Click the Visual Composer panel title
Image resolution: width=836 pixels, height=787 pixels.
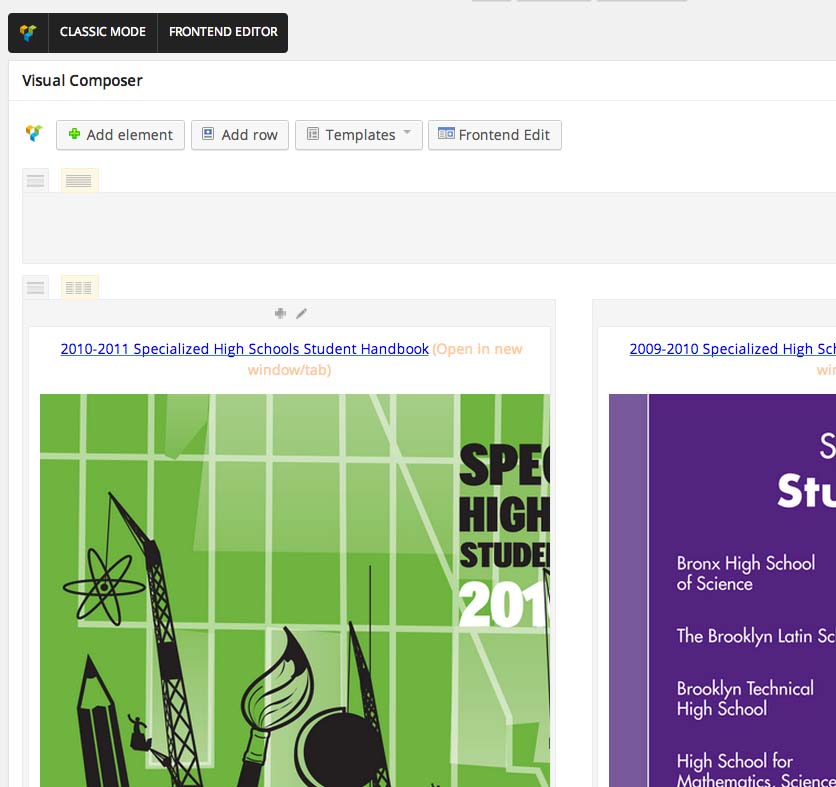click(x=82, y=81)
